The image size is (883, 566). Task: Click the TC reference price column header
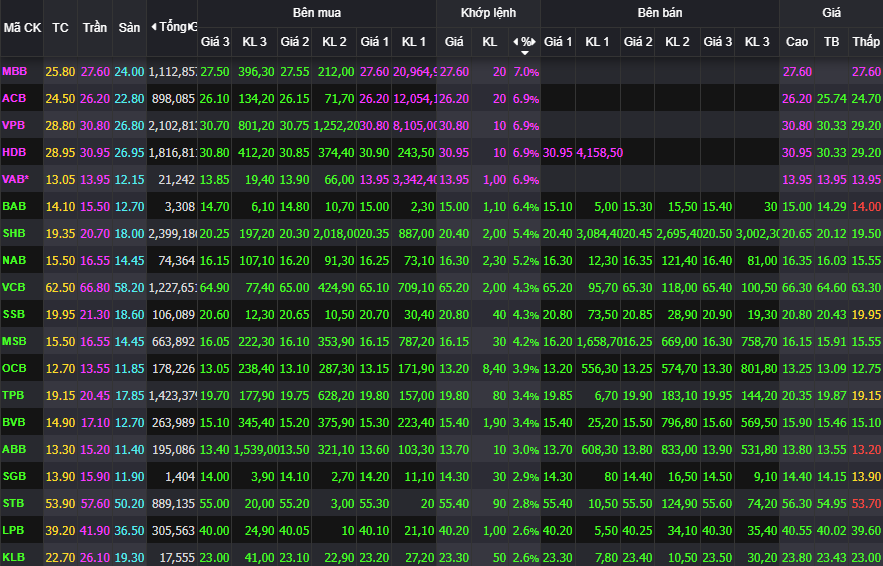pyautogui.click(x=61, y=27)
